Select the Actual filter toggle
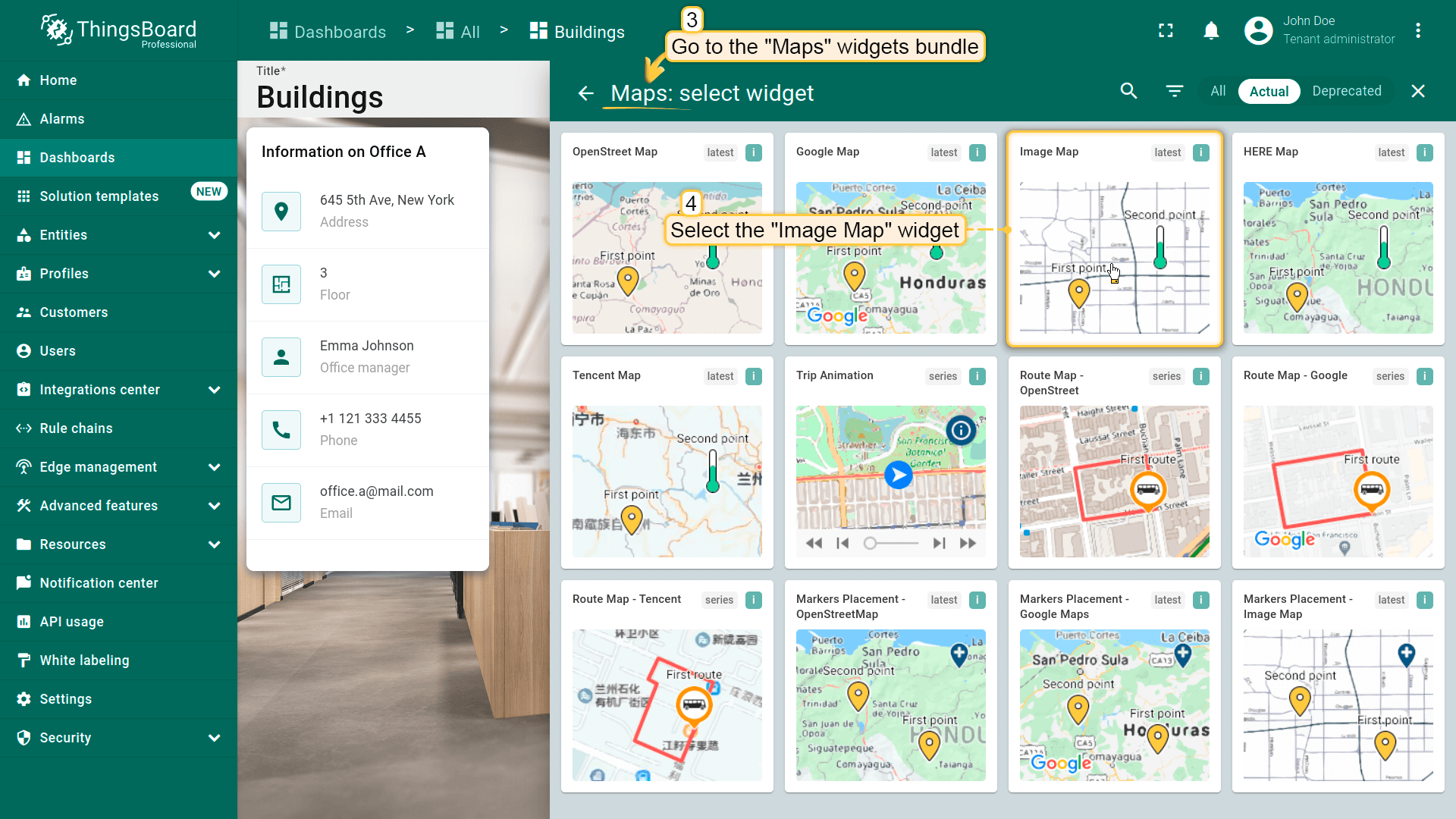This screenshot has width=1456, height=819. point(1269,91)
